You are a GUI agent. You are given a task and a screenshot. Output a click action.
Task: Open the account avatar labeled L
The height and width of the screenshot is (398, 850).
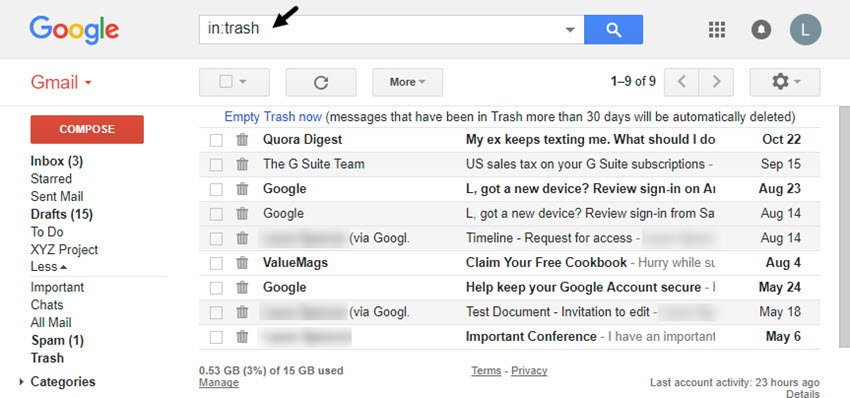[805, 29]
